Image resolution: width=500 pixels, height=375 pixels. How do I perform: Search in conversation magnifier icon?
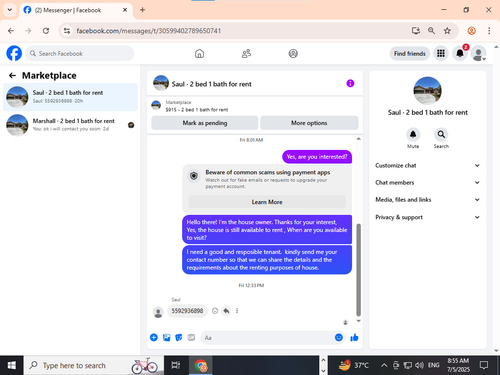point(441,134)
